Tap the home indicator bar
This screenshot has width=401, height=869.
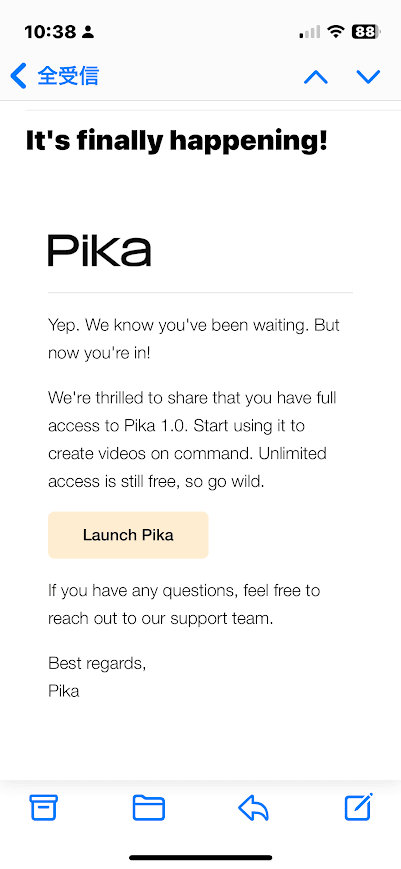coord(200,857)
